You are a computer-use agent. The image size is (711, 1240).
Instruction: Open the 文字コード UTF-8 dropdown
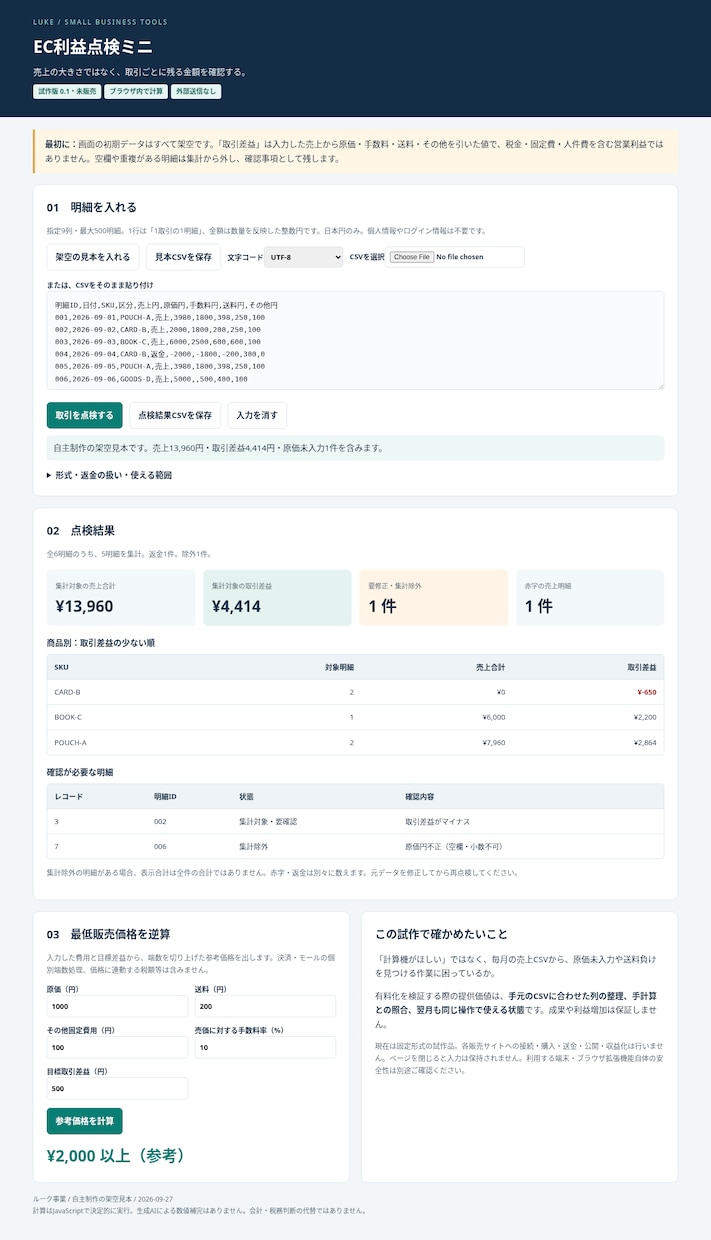point(303,257)
